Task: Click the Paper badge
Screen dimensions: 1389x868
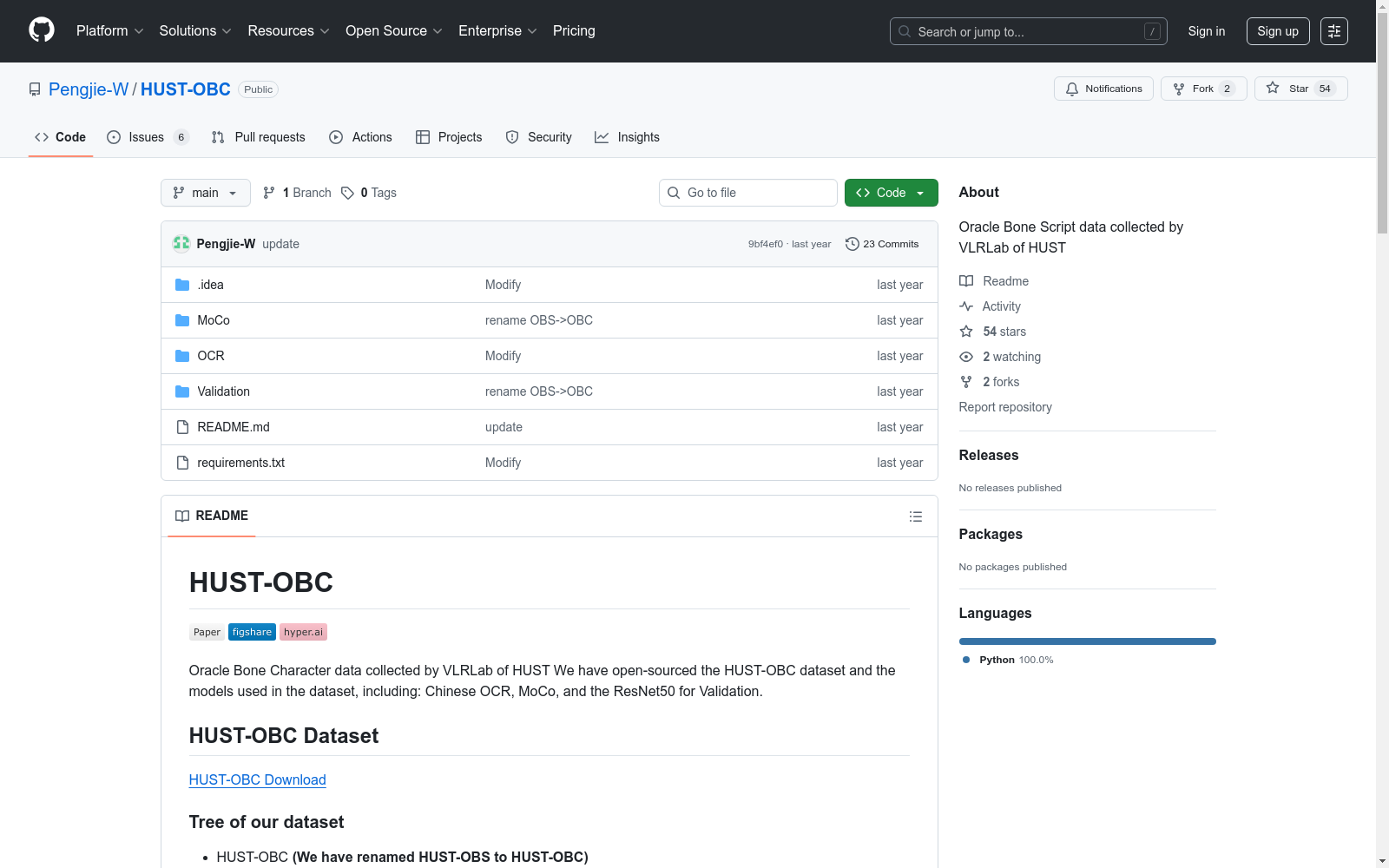Action: coord(207,632)
